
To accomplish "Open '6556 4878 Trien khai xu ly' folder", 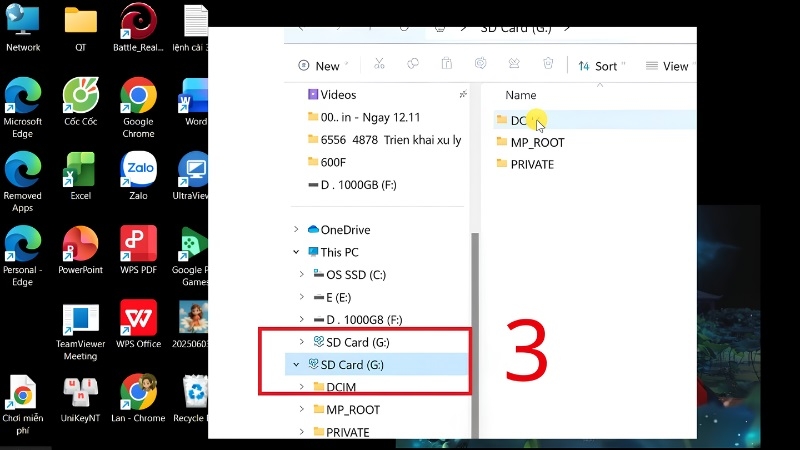I will pos(385,140).
